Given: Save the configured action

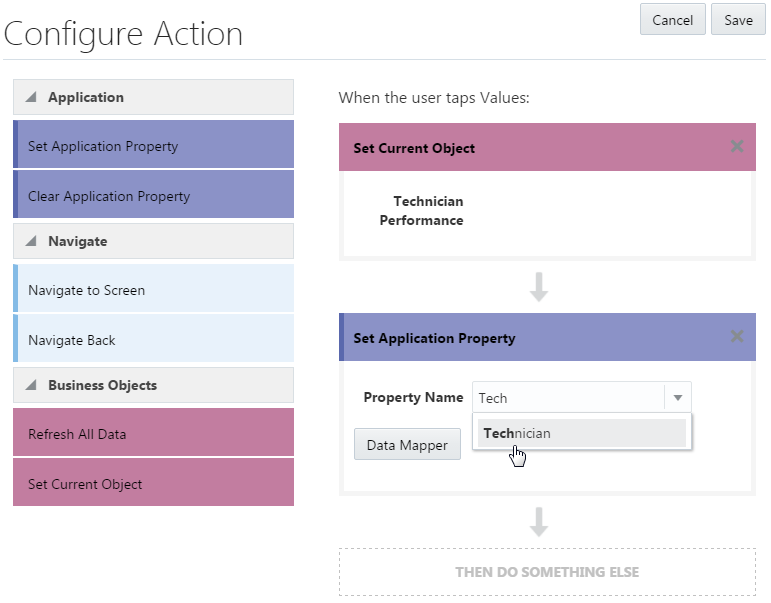Looking at the screenshot, I should tap(738, 20).
